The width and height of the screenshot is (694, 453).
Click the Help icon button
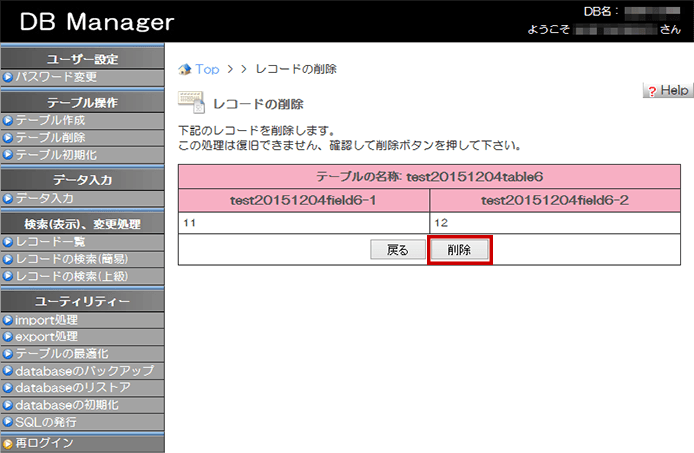click(x=667, y=90)
